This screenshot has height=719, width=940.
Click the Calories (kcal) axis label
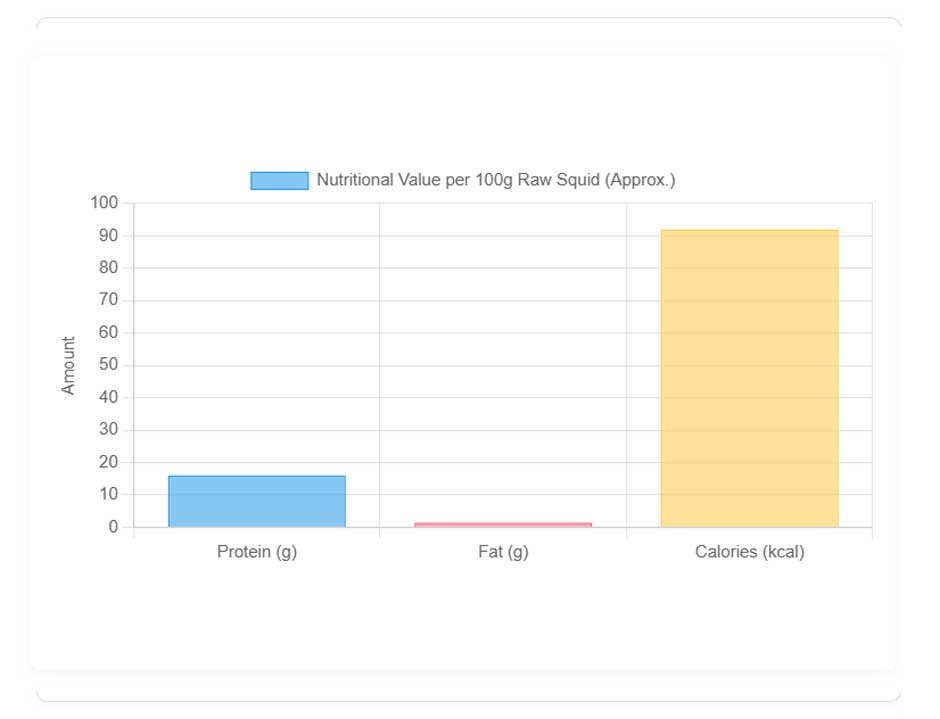point(749,552)
